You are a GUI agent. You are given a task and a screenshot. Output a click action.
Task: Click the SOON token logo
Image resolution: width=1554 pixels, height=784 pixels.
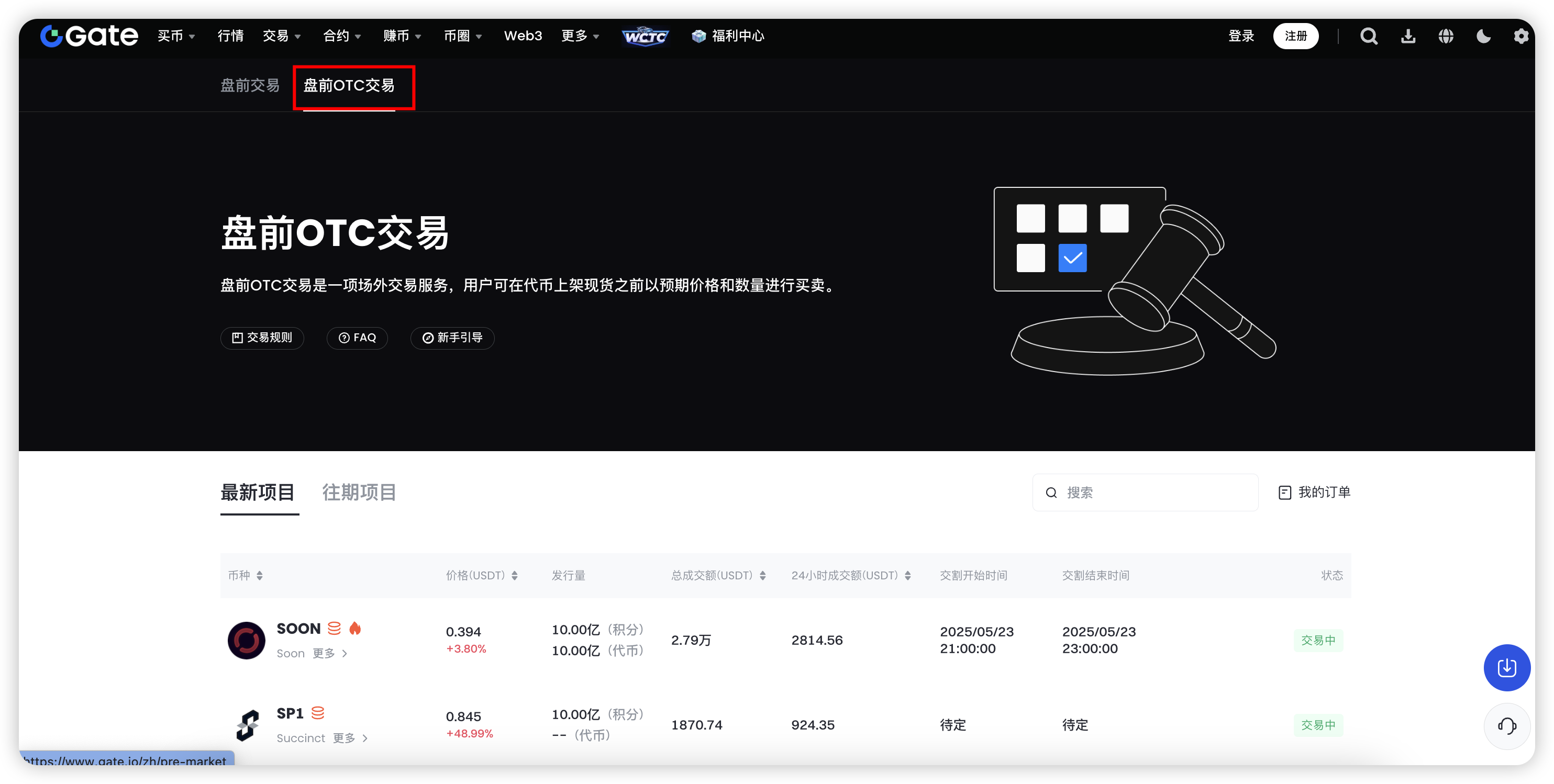[246, 640]
